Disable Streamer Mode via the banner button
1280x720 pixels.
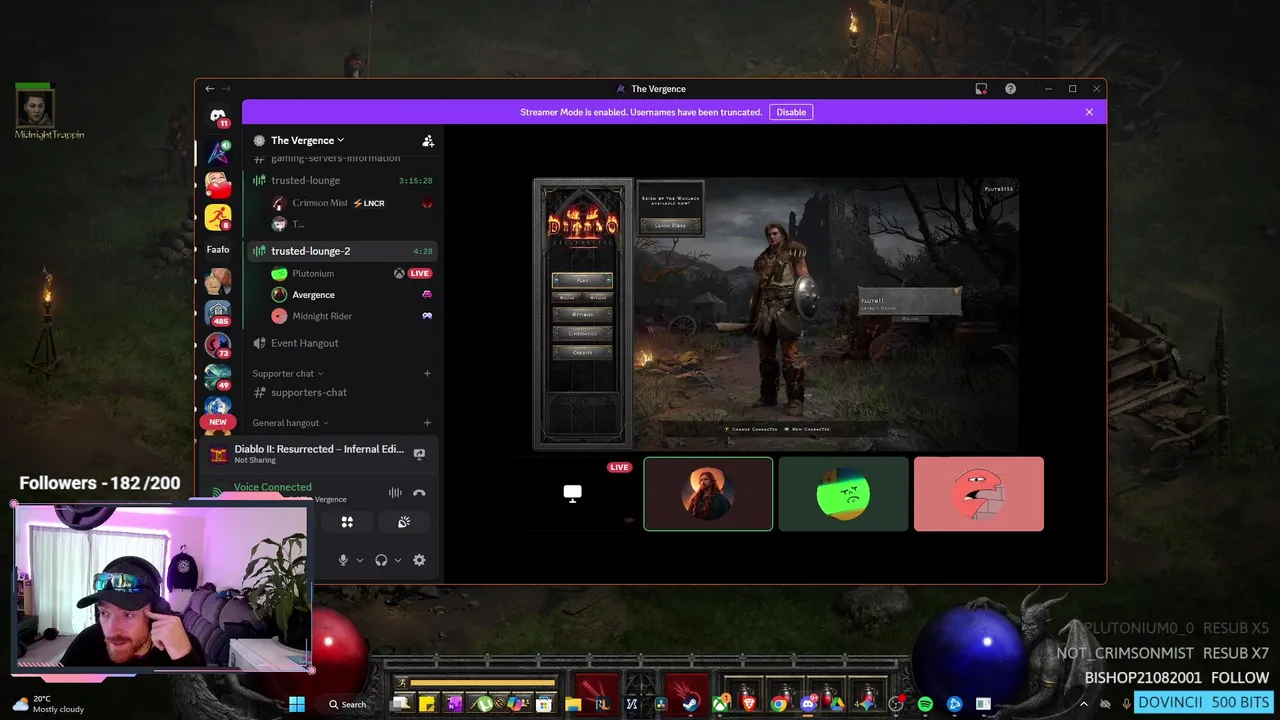(791, 112)
